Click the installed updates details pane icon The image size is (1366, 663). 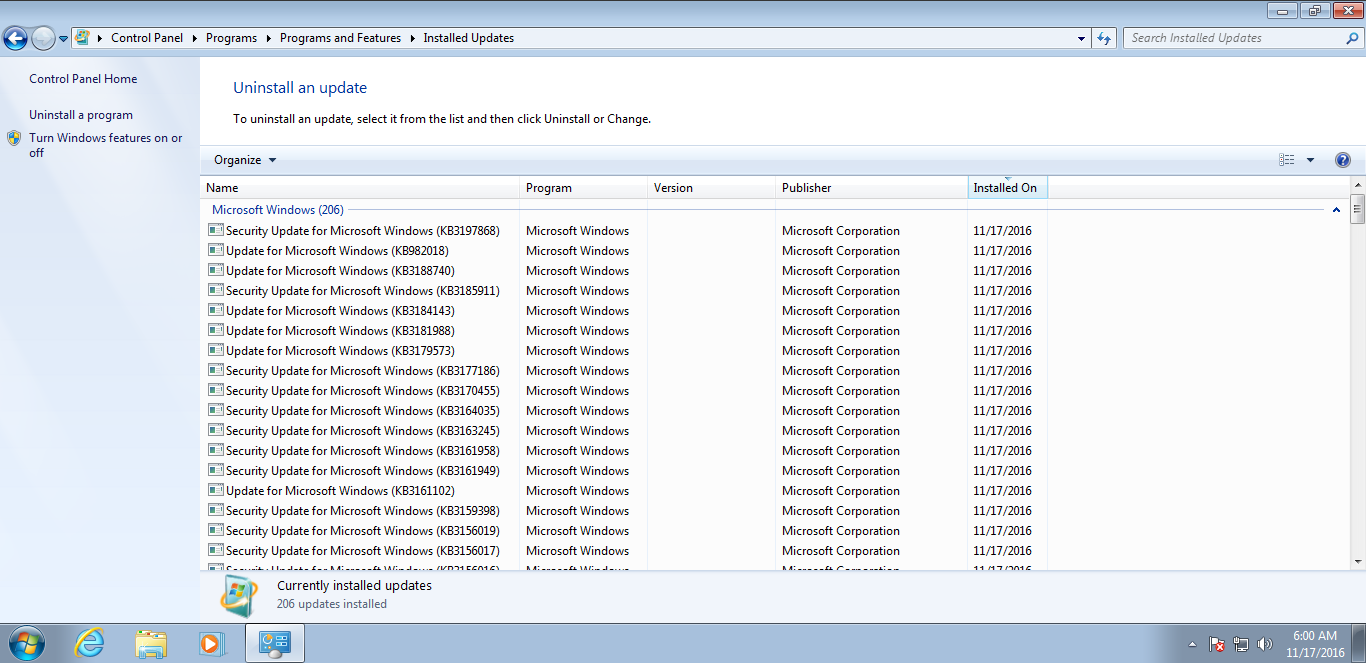pyautogui.click(x=238, y=594)
